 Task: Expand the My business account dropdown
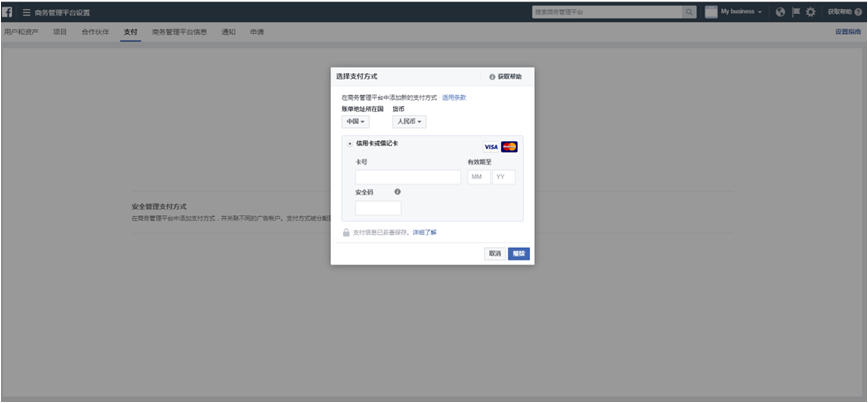[742, 12]
